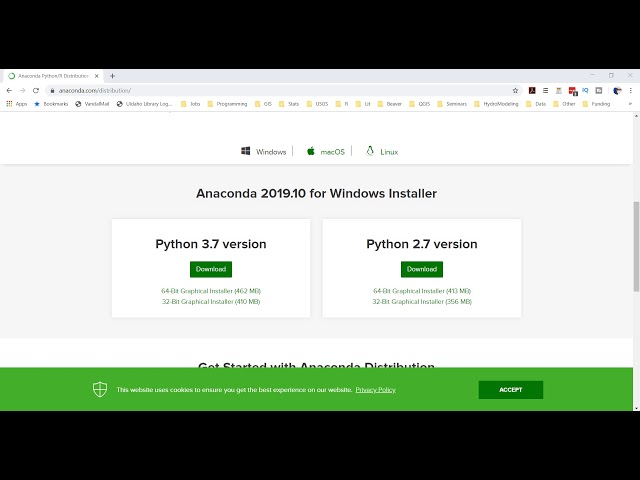Open the UIdaho Library Login bookmark
This screenshot has width=640, height=480.
(x=144, y=104)
